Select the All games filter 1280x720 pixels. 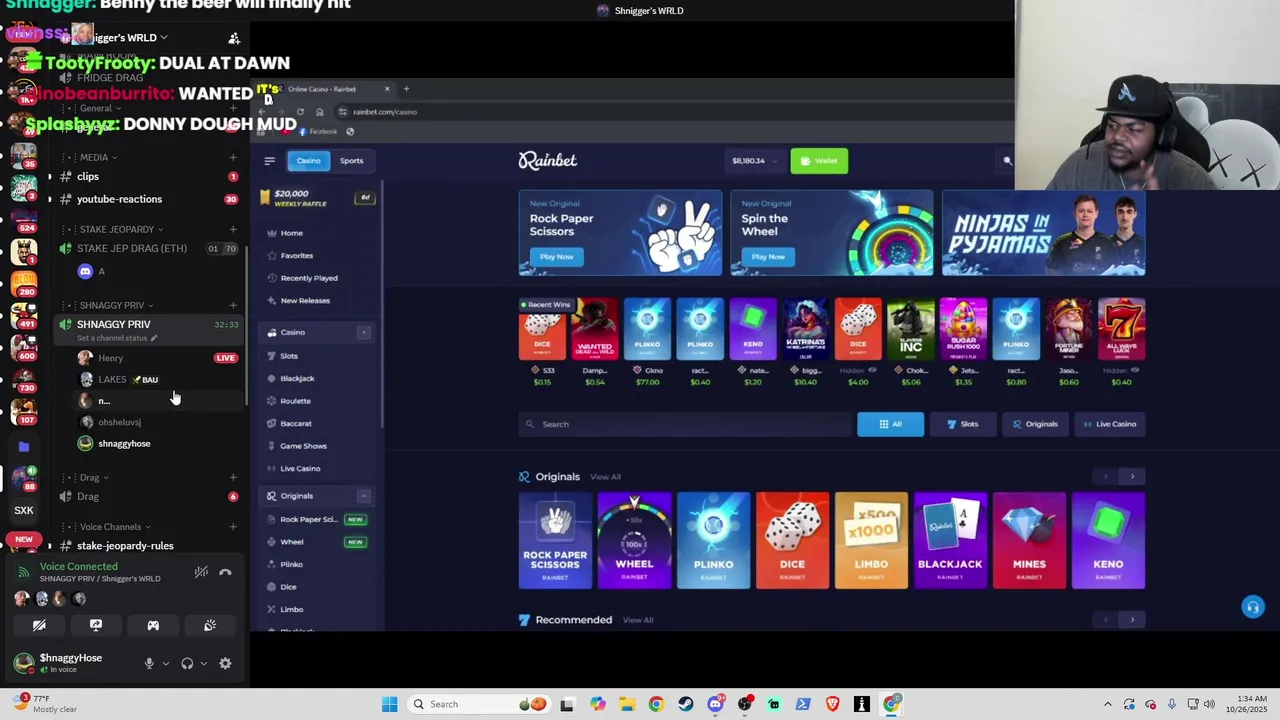pyautogui.click(x=890, y=424)
